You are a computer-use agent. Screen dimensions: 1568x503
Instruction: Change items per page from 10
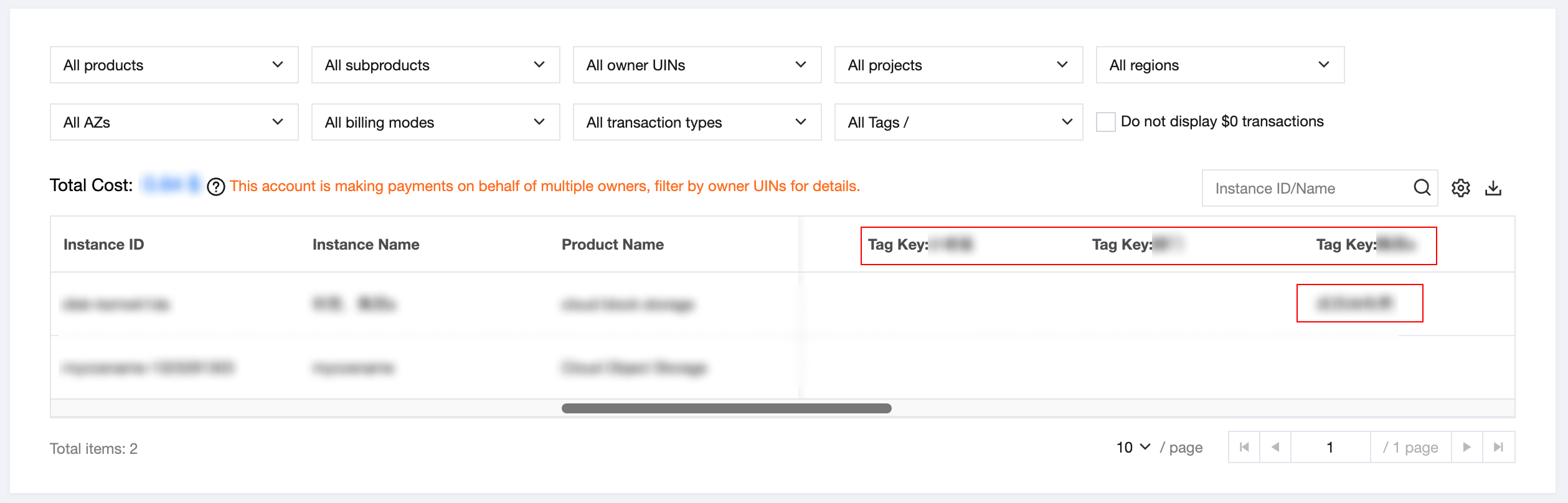coord(1133,448)
